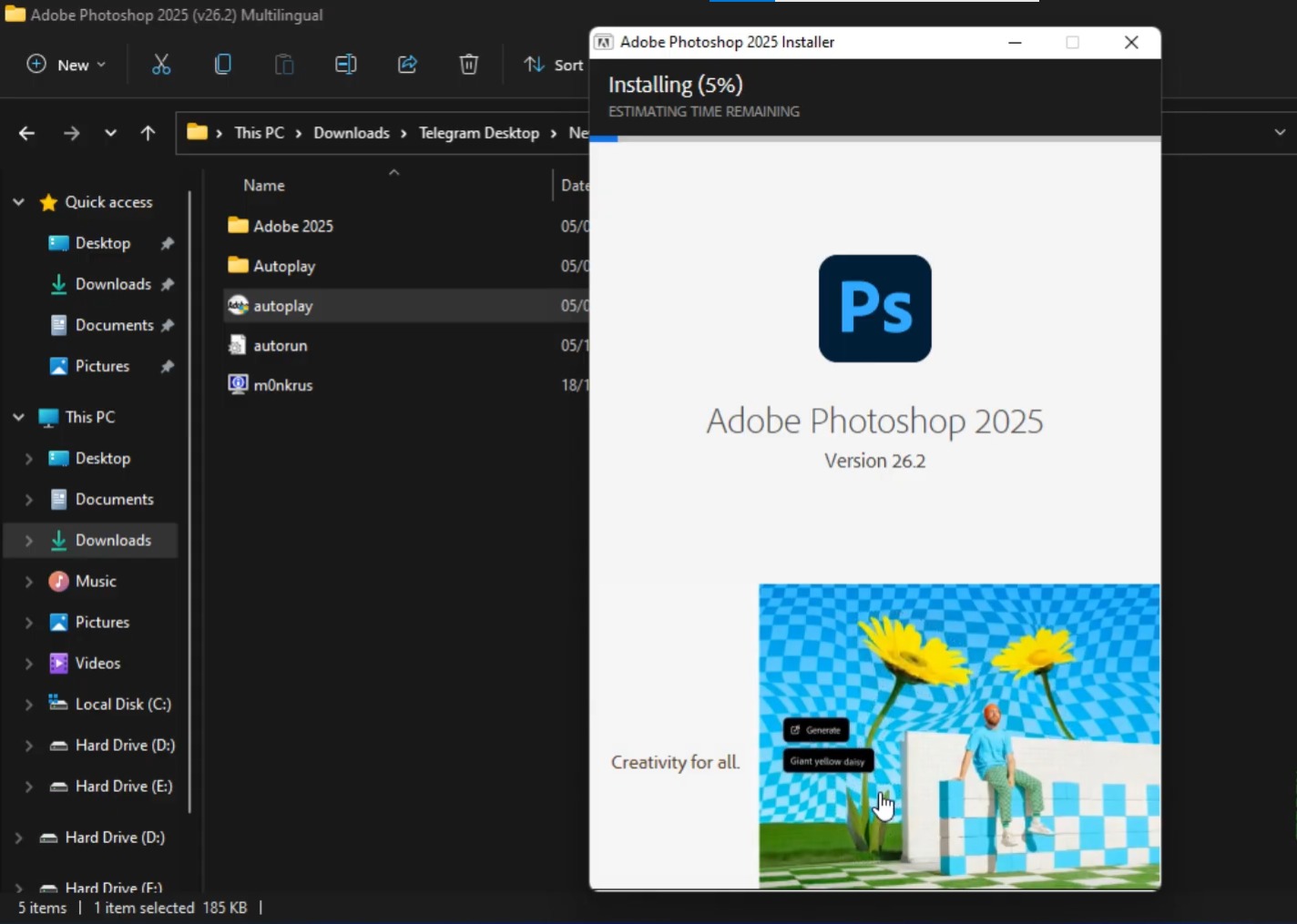Click the Paste clipboard icon
The width and height of the screenshot is (1297, 924).
pos(284,65)
